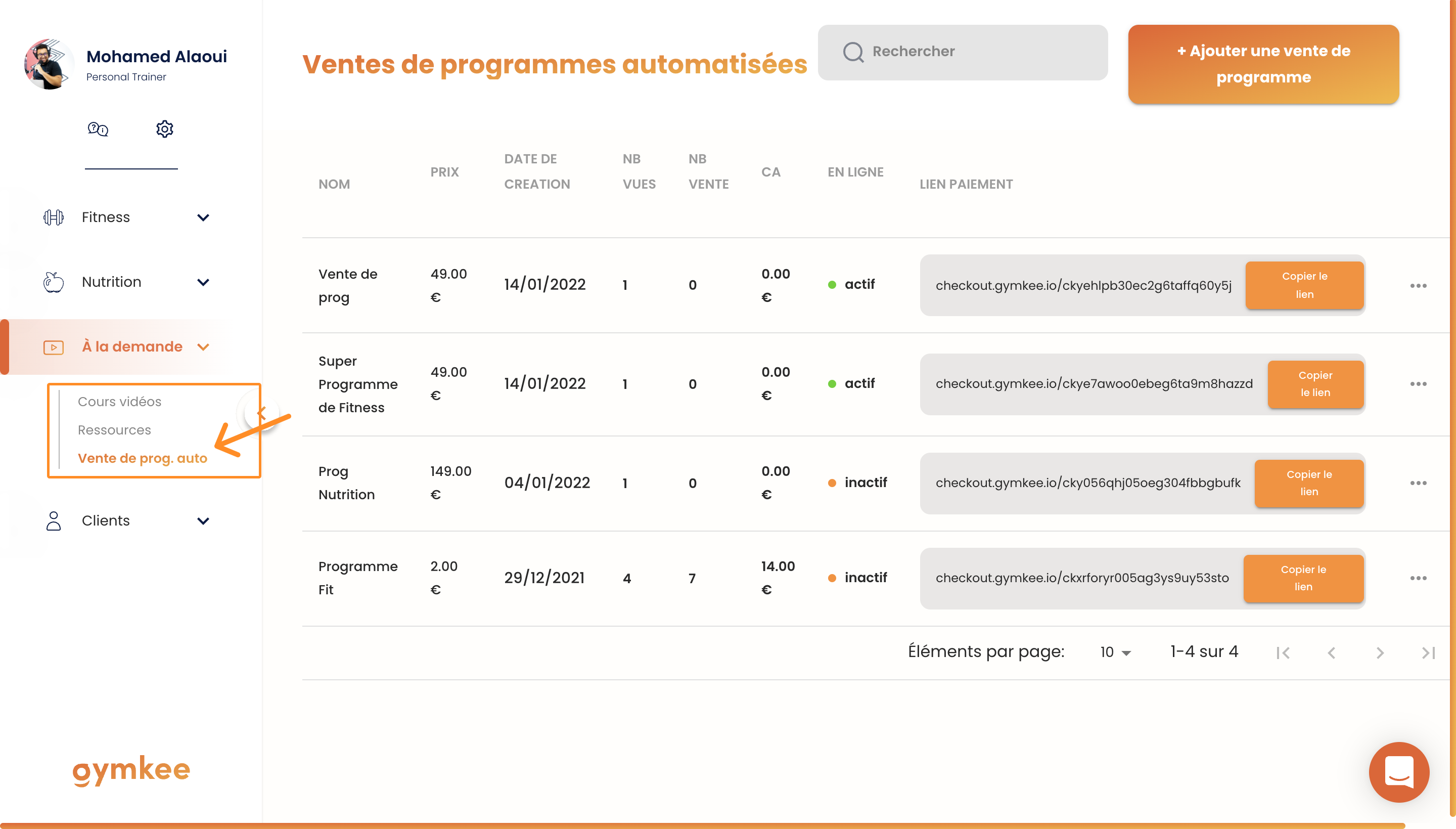
Task: Go to last page of results
Action: [1428, 652]
